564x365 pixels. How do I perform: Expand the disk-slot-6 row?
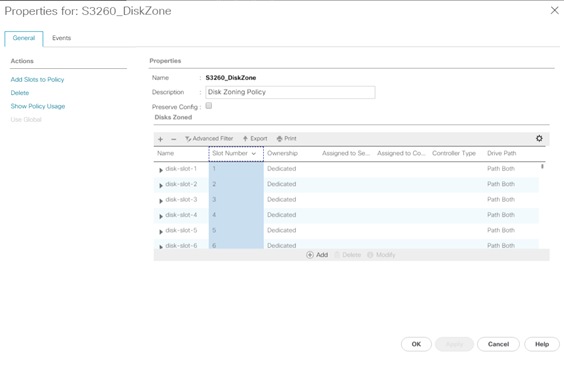(161, 247)
